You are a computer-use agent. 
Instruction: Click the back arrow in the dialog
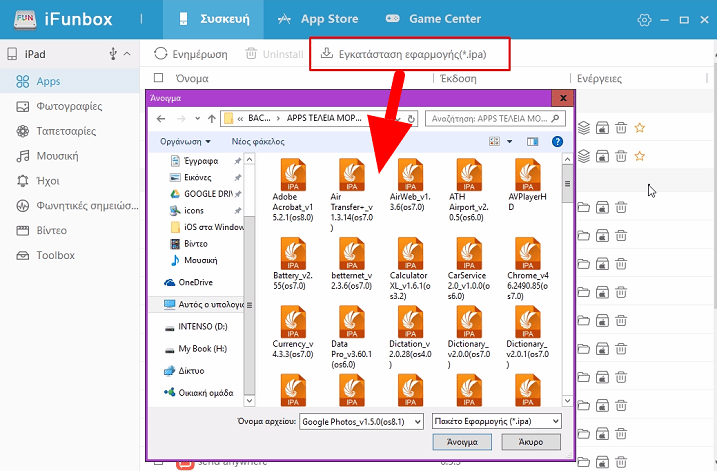click(x=161, y=119)
